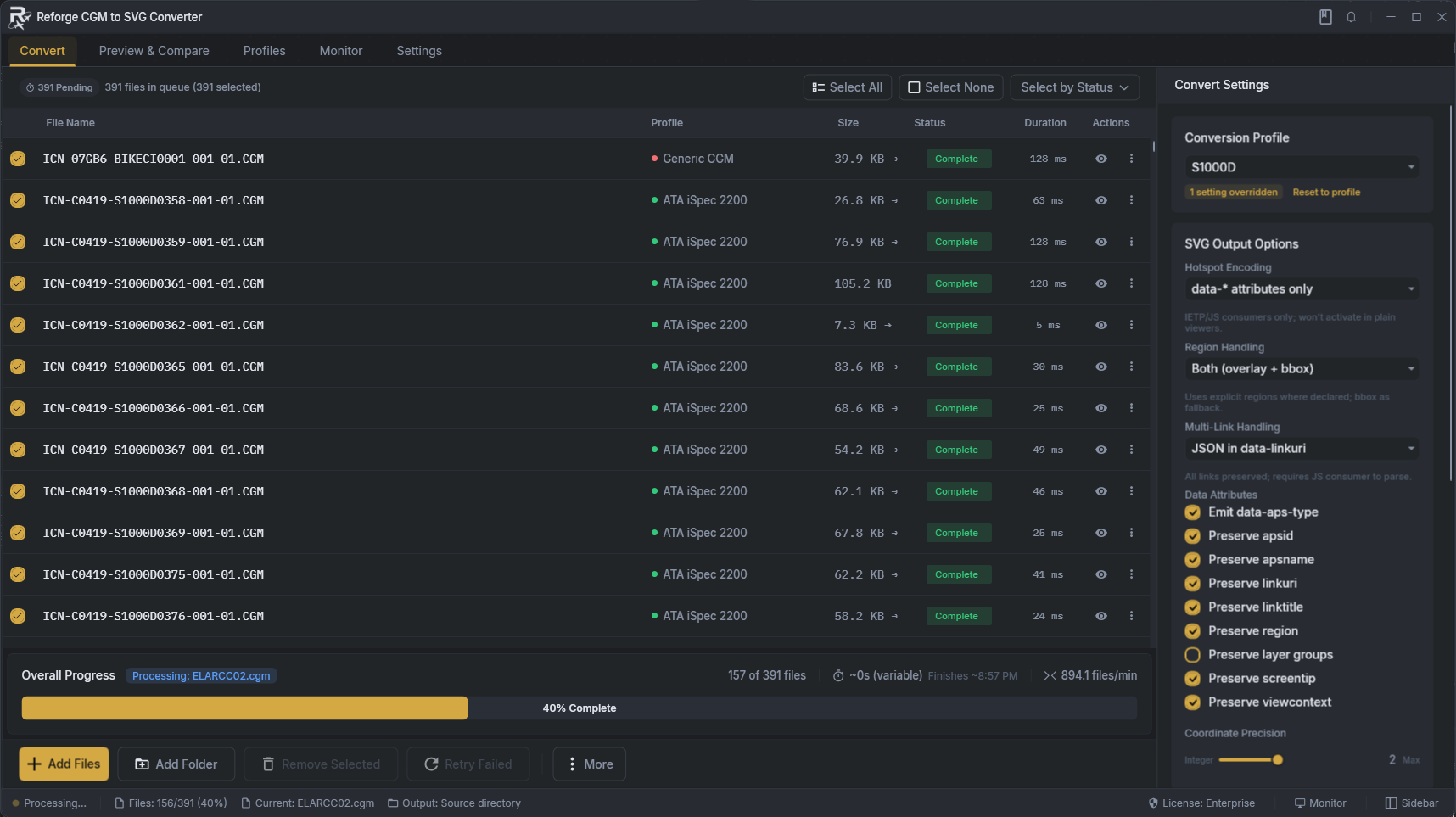Screen dimensions: 1456x817
Task: Click the Duration column header
Action: click(x=1045, y=123)
